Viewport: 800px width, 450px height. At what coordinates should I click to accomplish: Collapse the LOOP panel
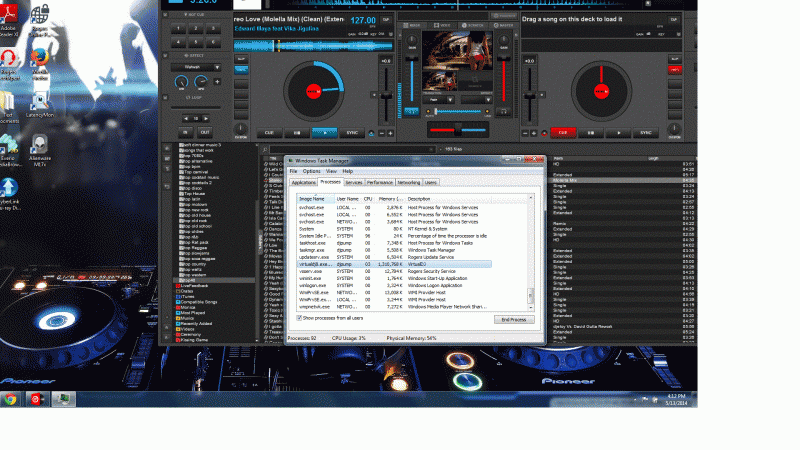pyautogui.click(x=165, y=97)
